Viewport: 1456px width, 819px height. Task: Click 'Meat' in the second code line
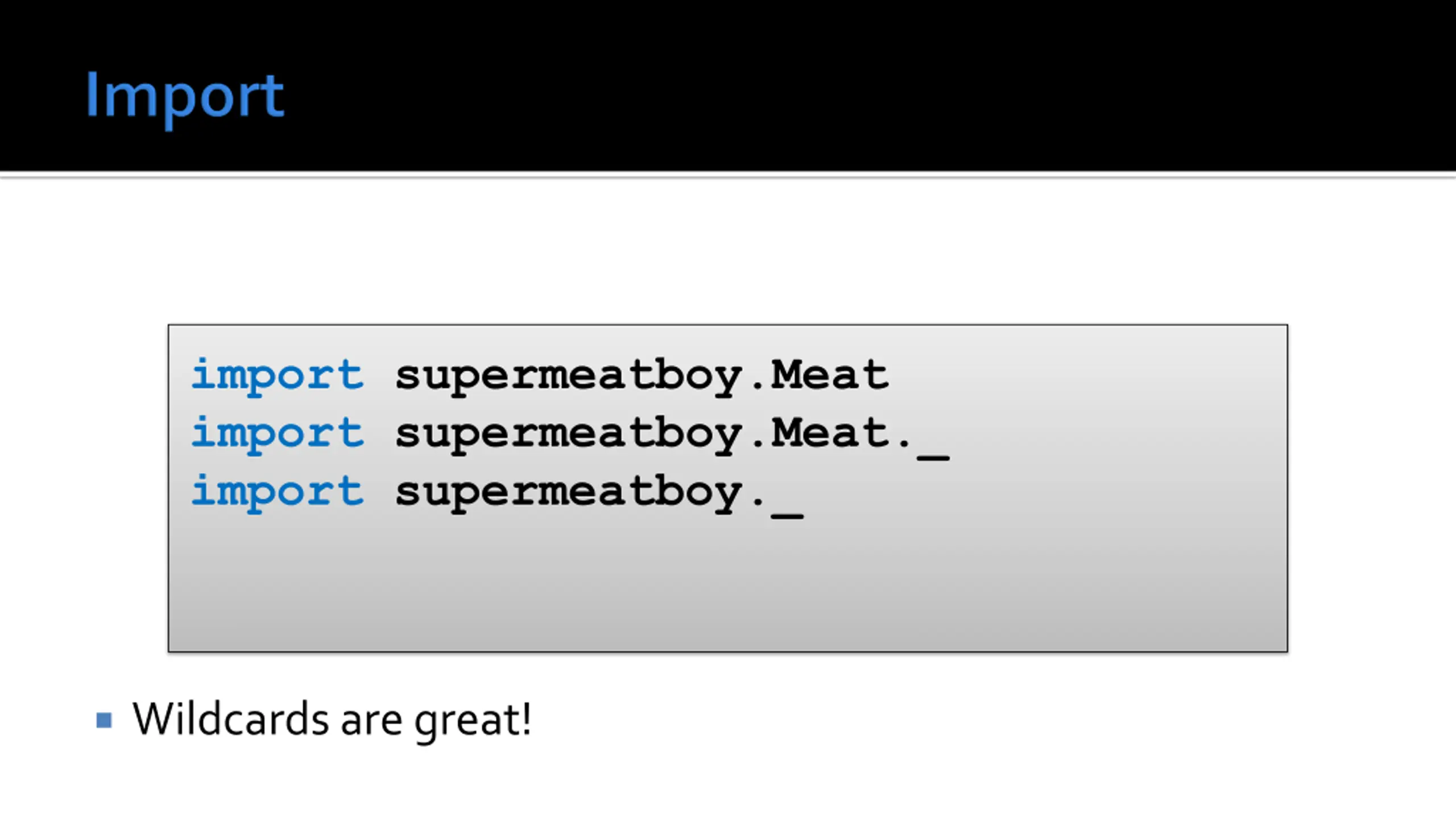pyautogui.click(x=830, y=432)
